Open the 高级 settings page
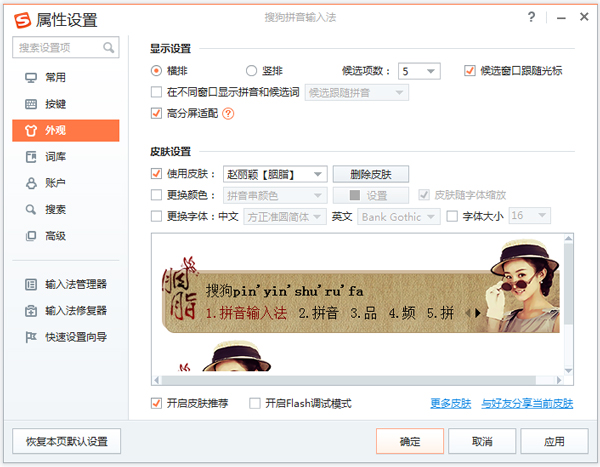This screenshot has height=467, width=600. point(66,236)
